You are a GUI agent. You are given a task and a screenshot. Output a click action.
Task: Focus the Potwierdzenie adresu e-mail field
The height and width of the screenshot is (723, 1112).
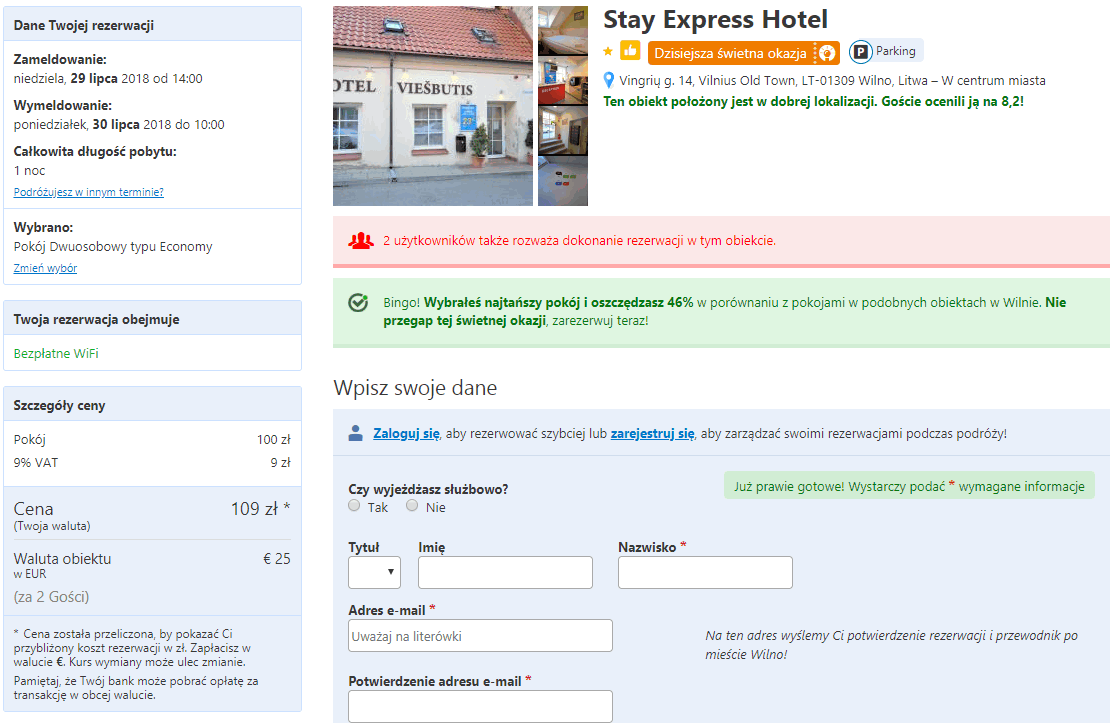tap(480, 707)
